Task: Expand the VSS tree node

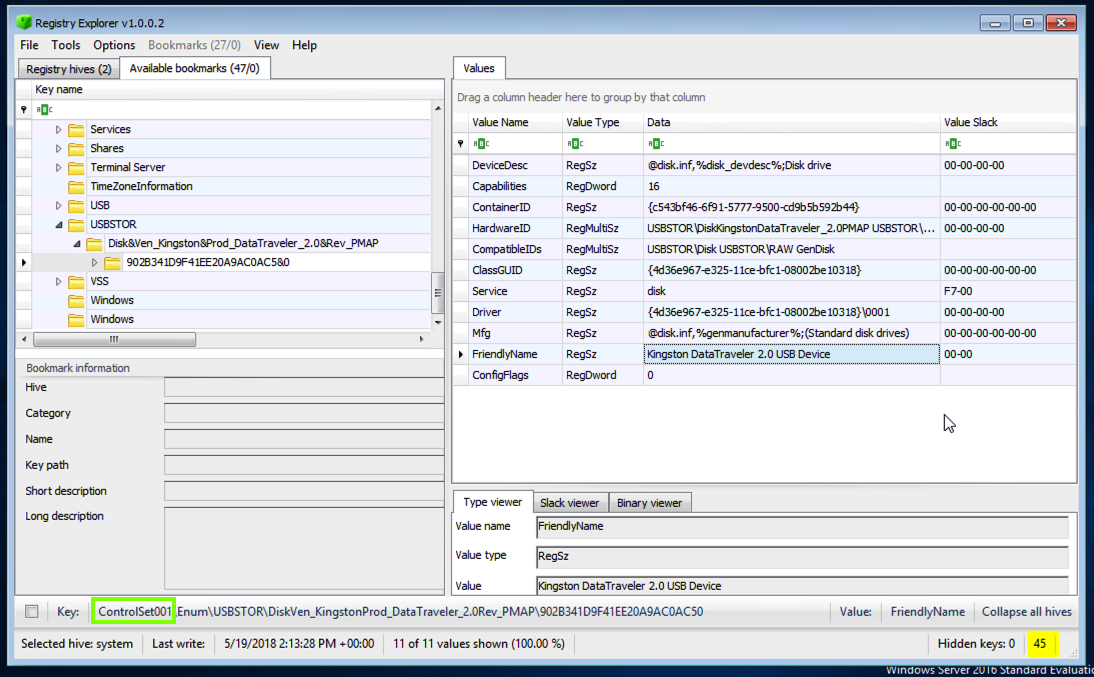Action: coord(59,282)
